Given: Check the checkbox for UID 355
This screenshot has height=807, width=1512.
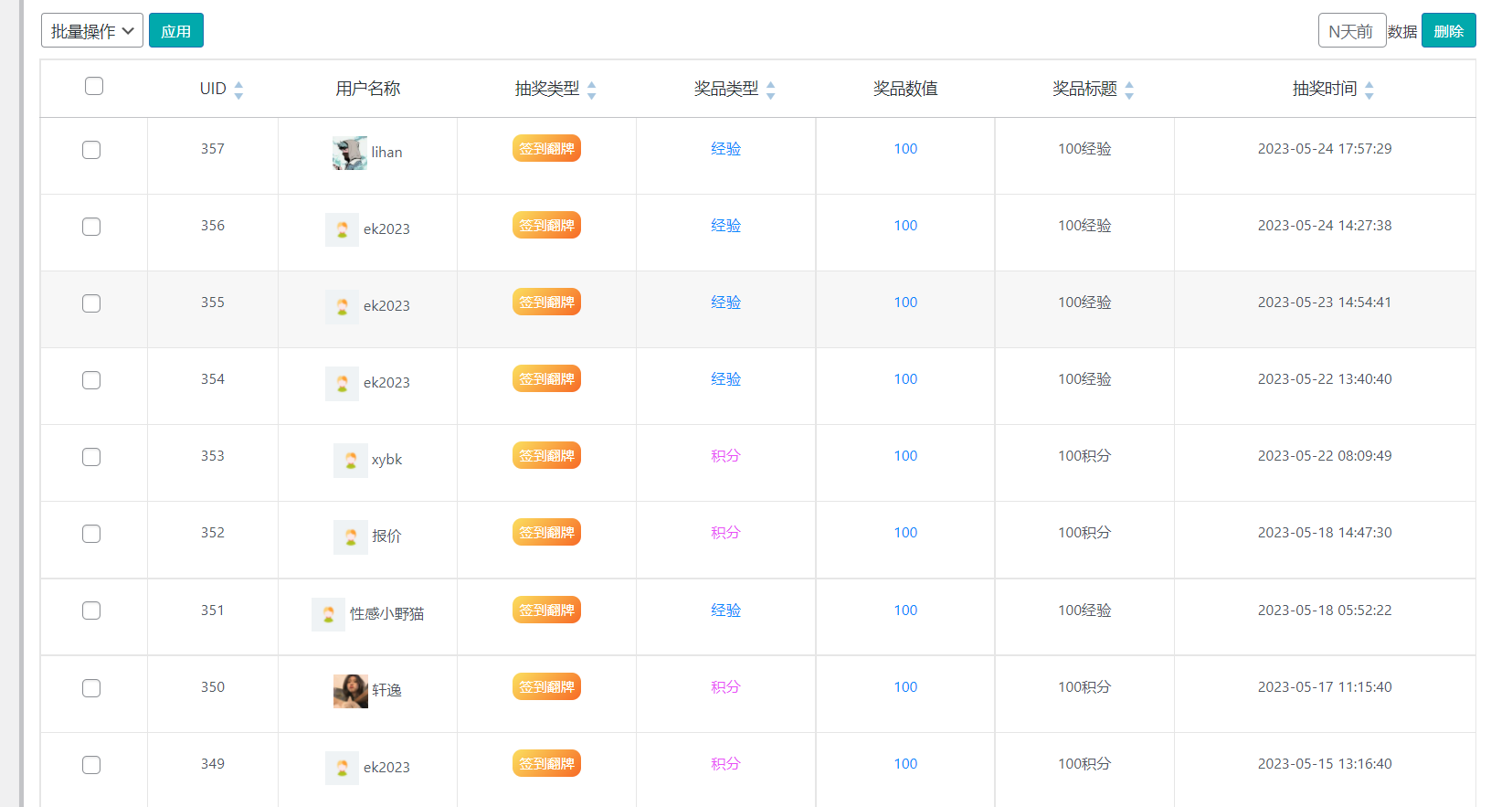Looking at the screenshot, I should point(91,303).
